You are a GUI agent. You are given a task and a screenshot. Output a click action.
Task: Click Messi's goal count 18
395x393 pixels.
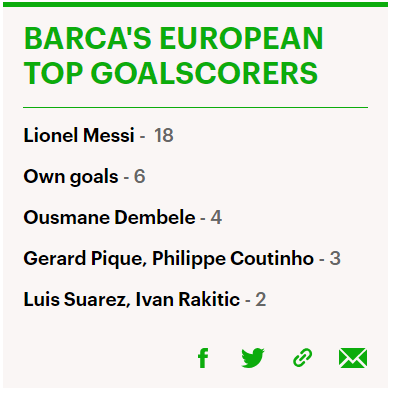[x=164, y=135]
